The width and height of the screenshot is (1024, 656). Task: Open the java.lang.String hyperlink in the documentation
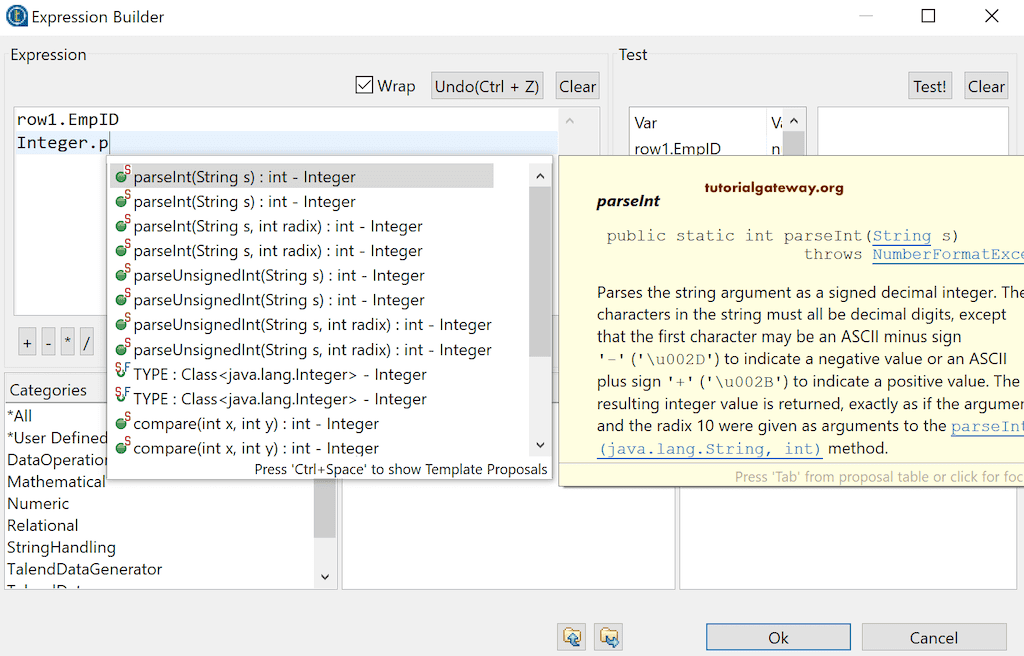(901, 235)
